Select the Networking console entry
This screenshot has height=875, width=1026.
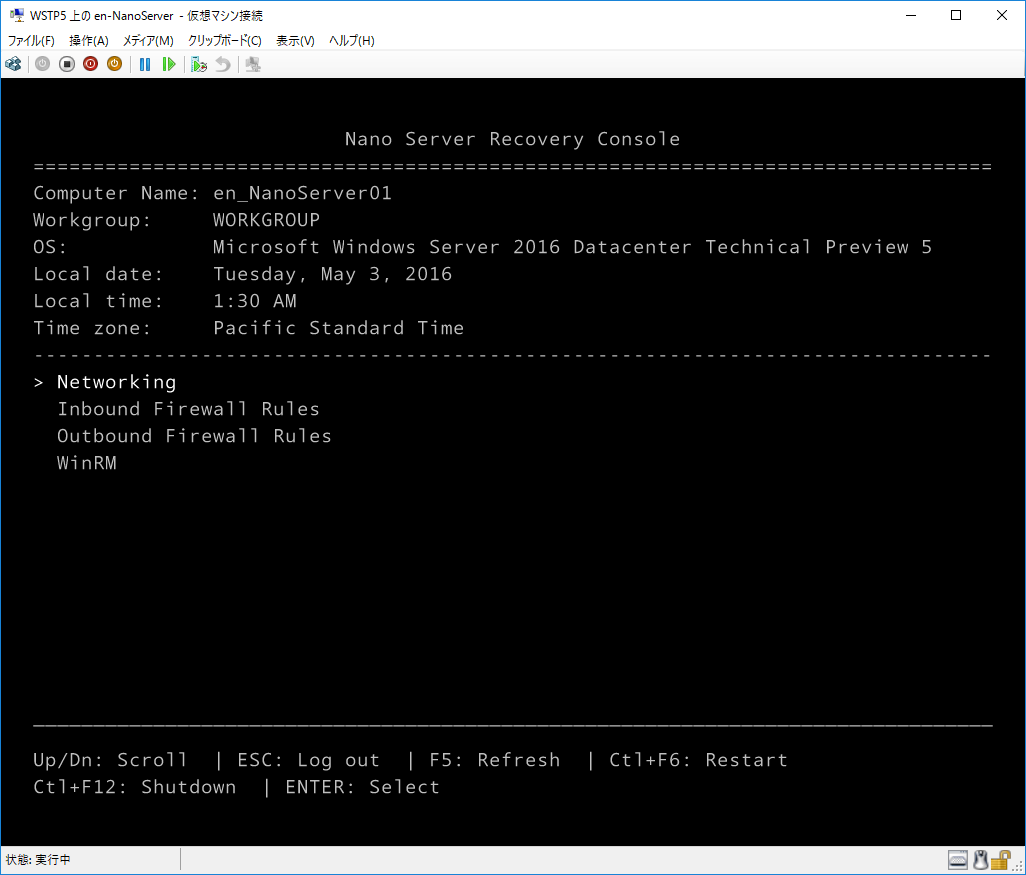[x=116, y=382]
